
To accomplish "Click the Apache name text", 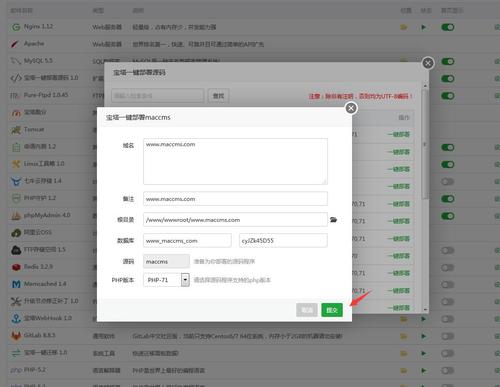I will pyautogui.click(x=34, y=43).
